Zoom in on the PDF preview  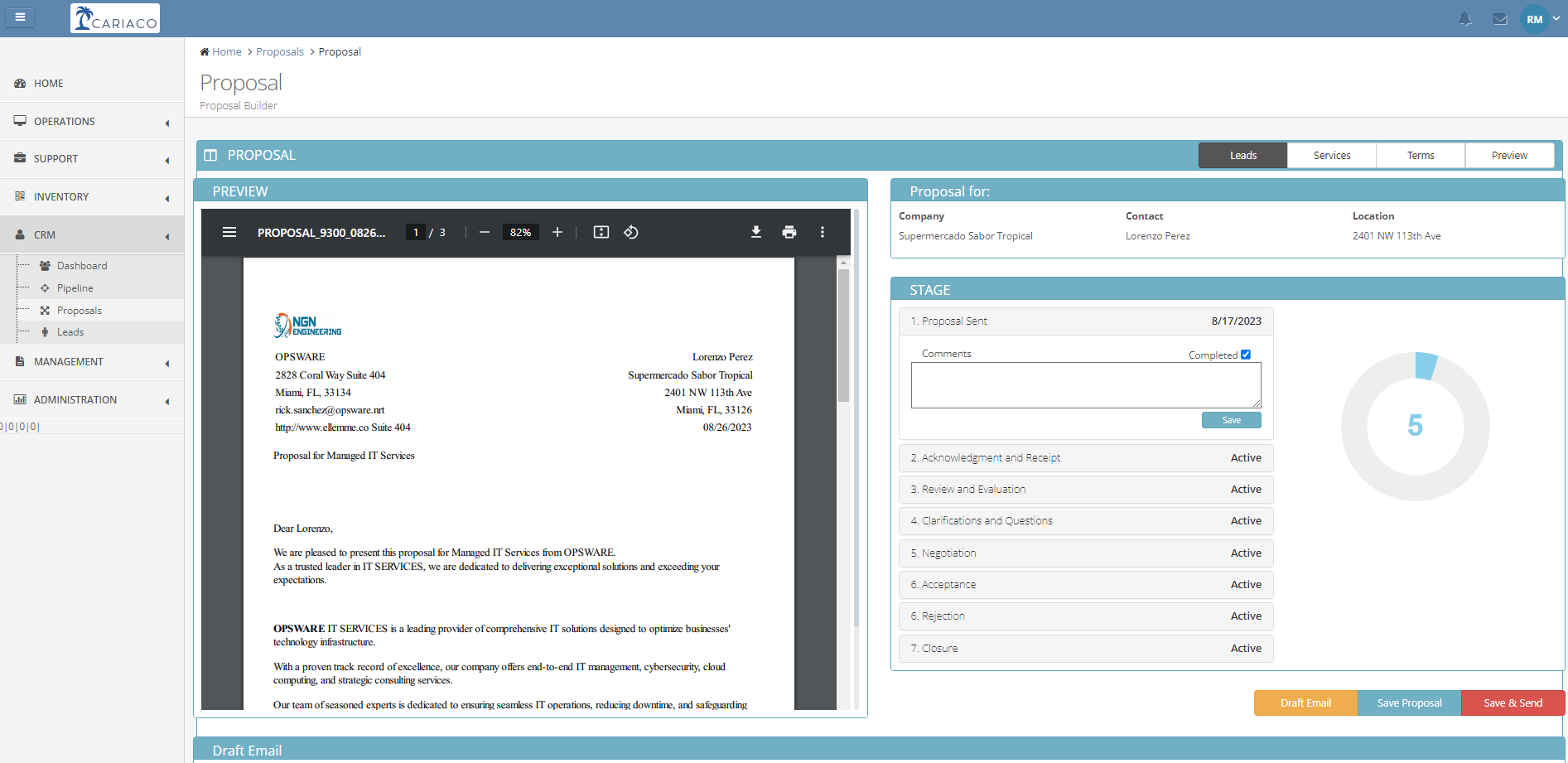[557, 232]
